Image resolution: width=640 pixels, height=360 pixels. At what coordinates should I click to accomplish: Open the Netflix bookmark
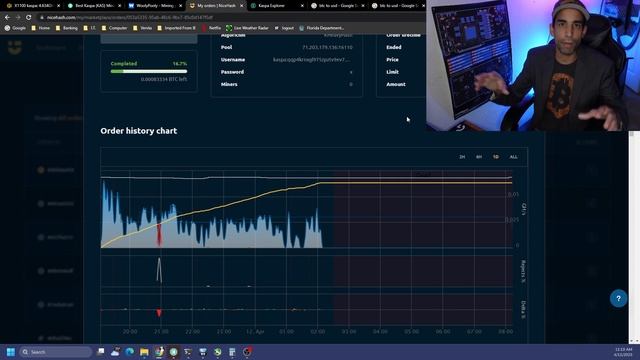click(211, 28)
